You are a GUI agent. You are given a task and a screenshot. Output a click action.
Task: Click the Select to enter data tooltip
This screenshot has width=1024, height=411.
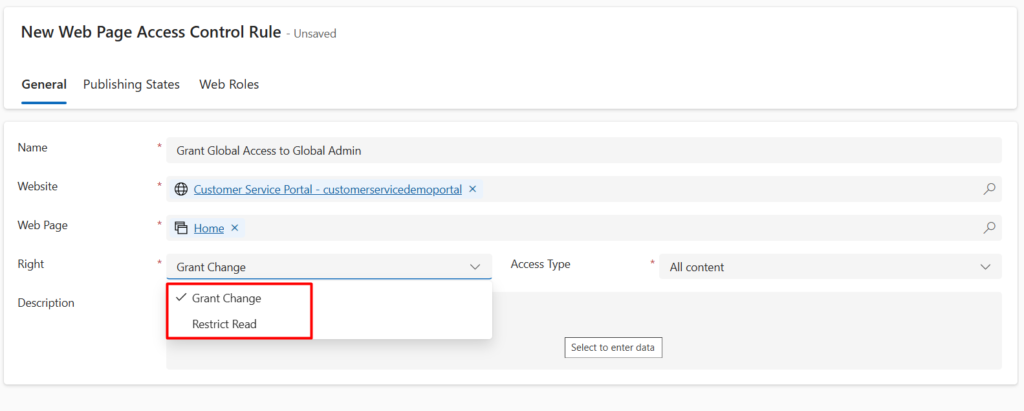[x=613, y=348]
